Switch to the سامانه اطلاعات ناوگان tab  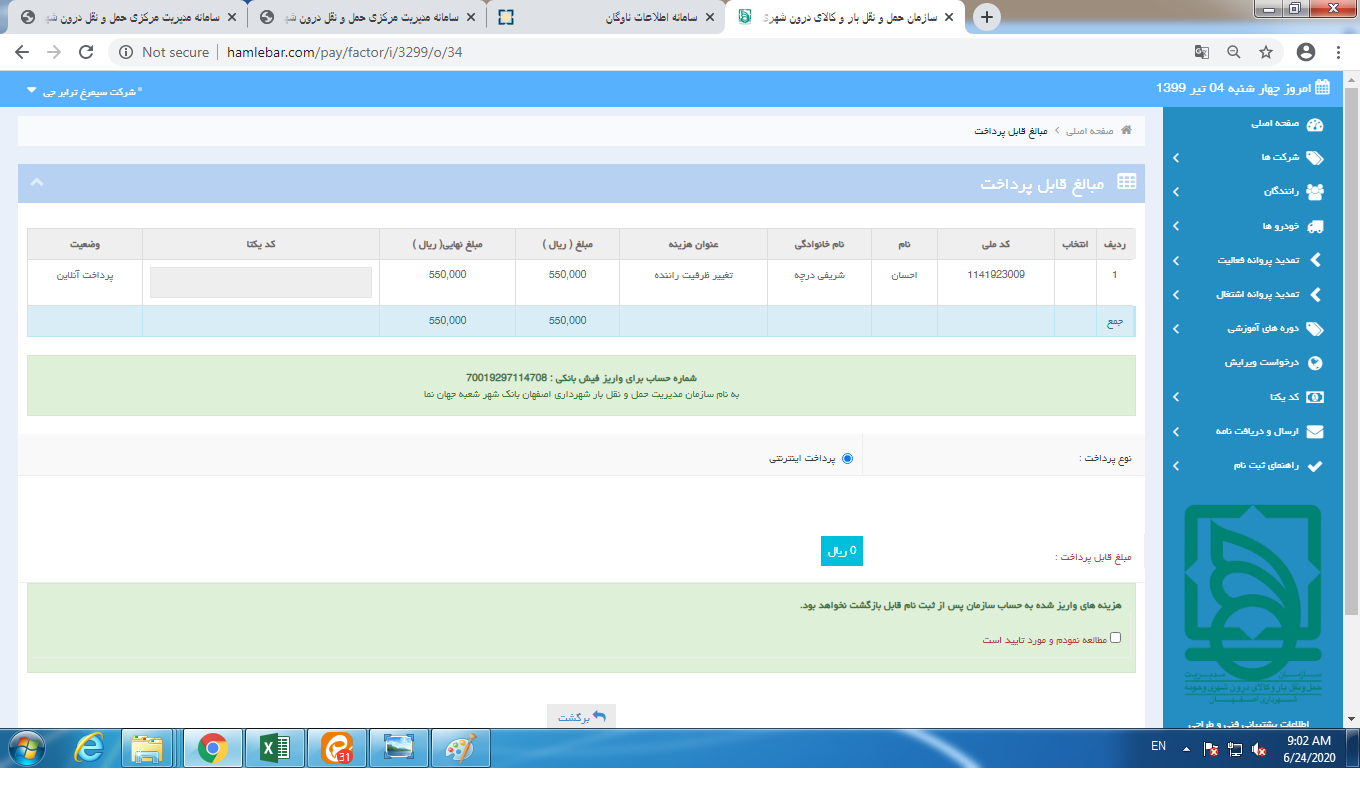(610, 17)
